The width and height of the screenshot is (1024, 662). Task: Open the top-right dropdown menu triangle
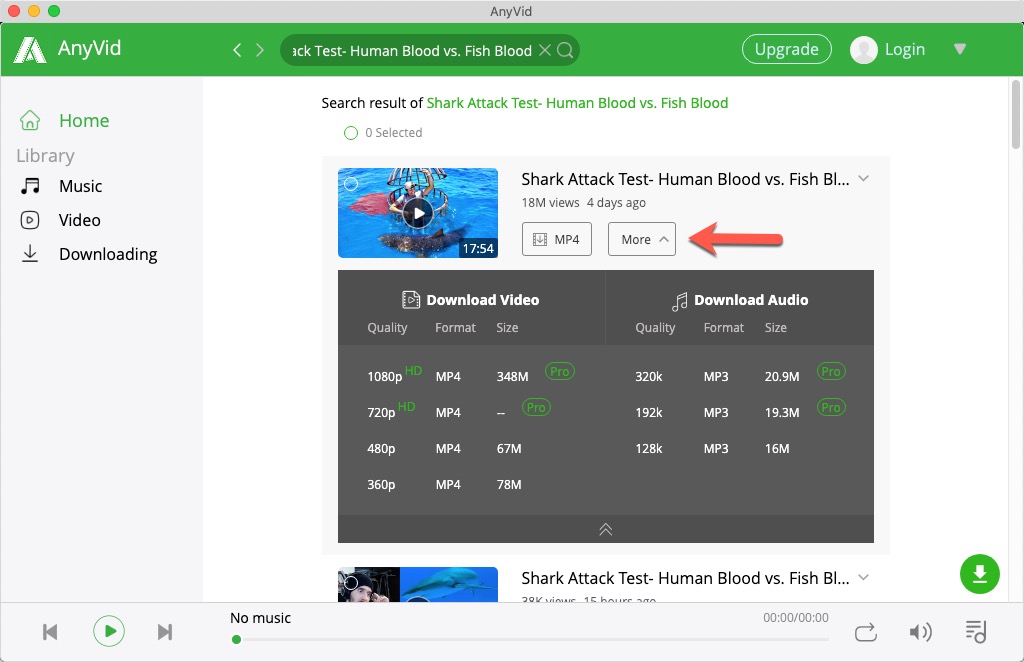click(x=959, y=49)
